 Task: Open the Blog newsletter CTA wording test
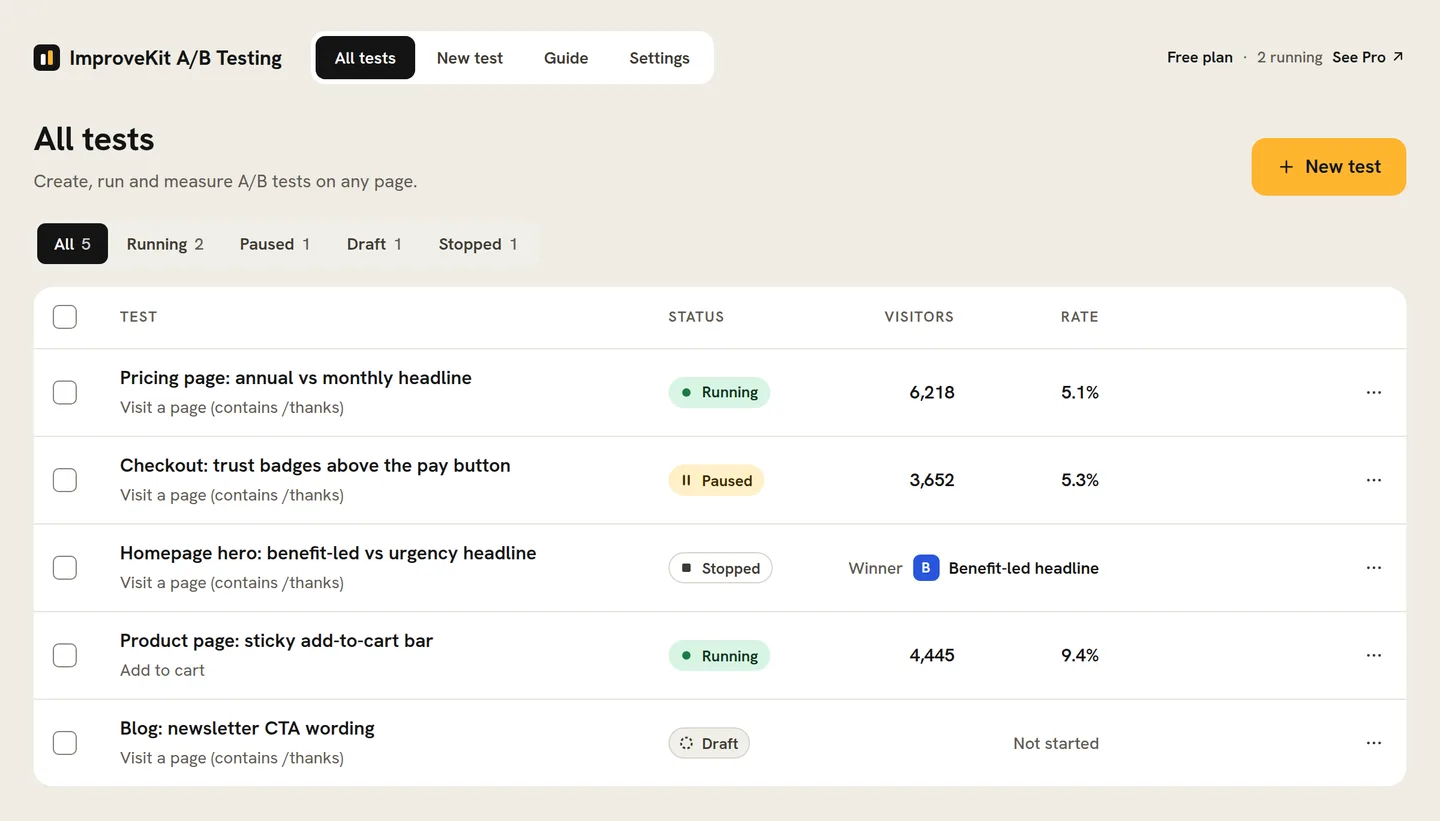tap(247, 728)
